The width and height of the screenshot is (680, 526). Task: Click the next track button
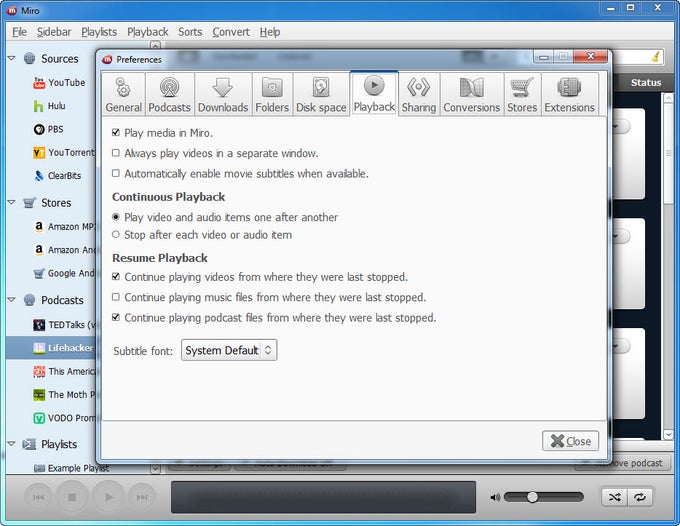142,497
